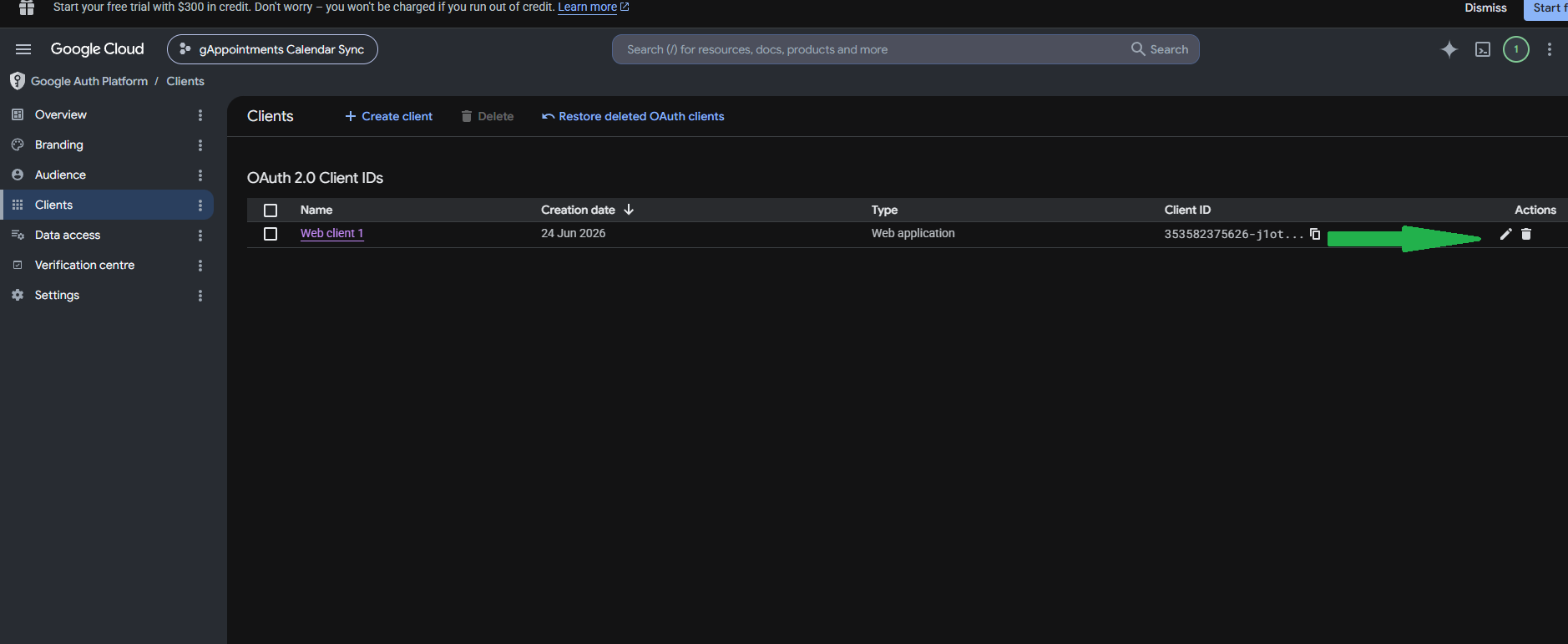Click the Data access icon

[x=18, y=235]
